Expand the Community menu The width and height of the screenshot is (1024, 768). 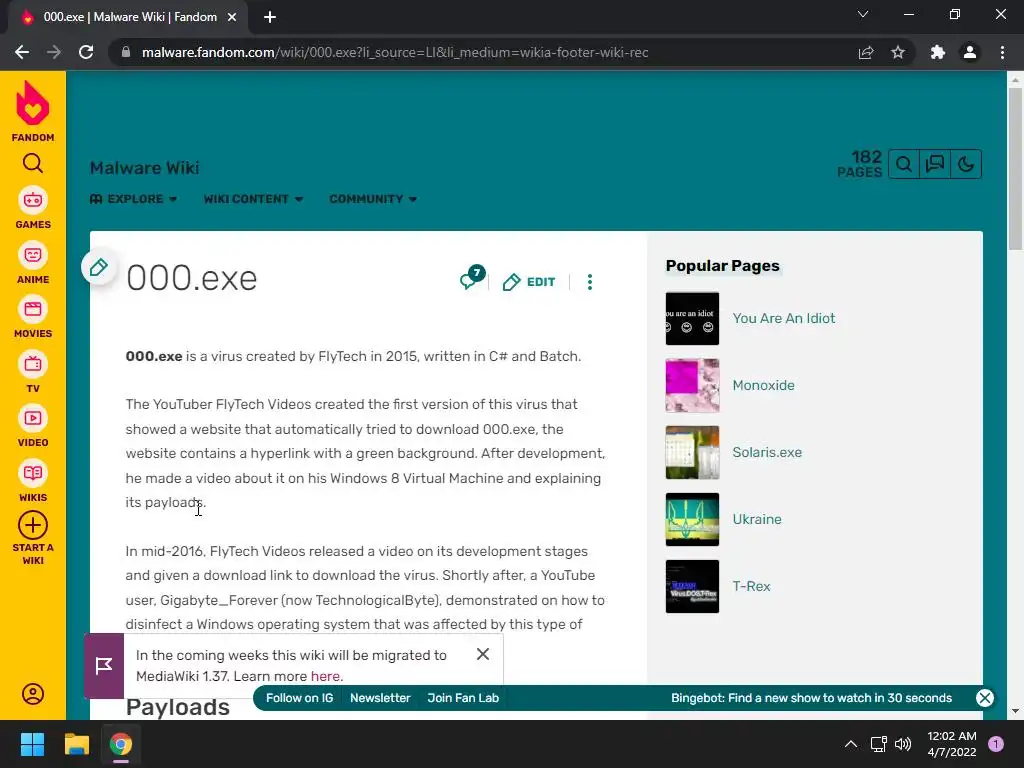373,199
